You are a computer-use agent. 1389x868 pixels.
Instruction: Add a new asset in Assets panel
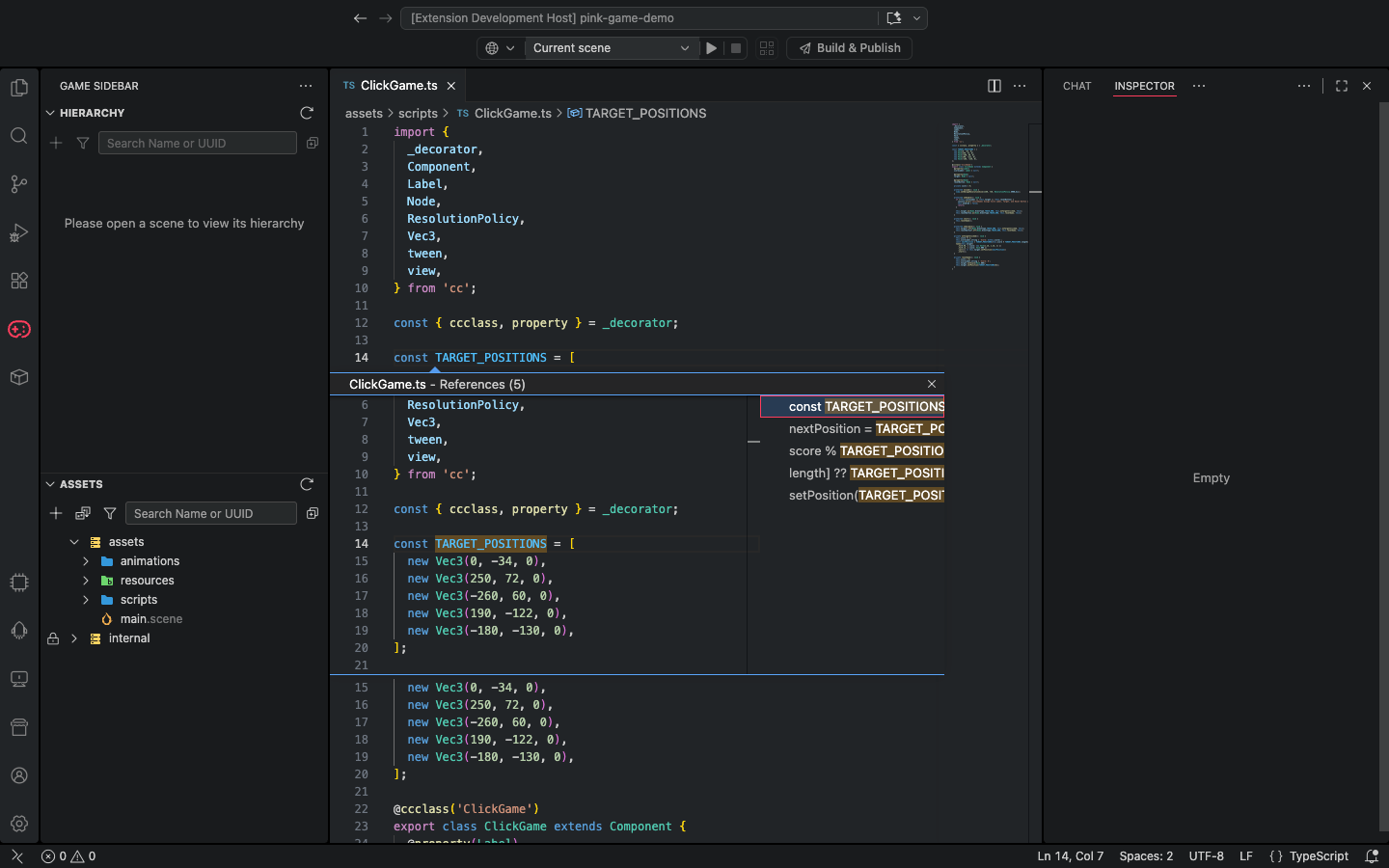point(56,513)
